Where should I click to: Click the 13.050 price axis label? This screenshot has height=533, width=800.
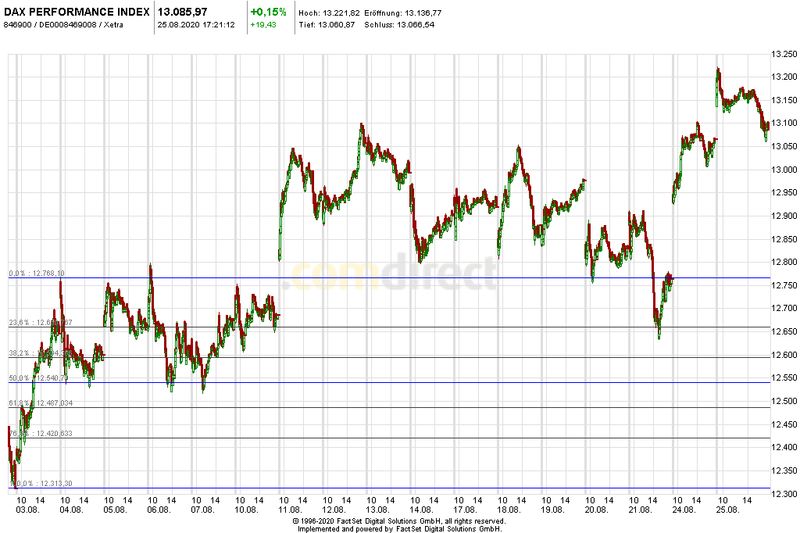[784, 147]
